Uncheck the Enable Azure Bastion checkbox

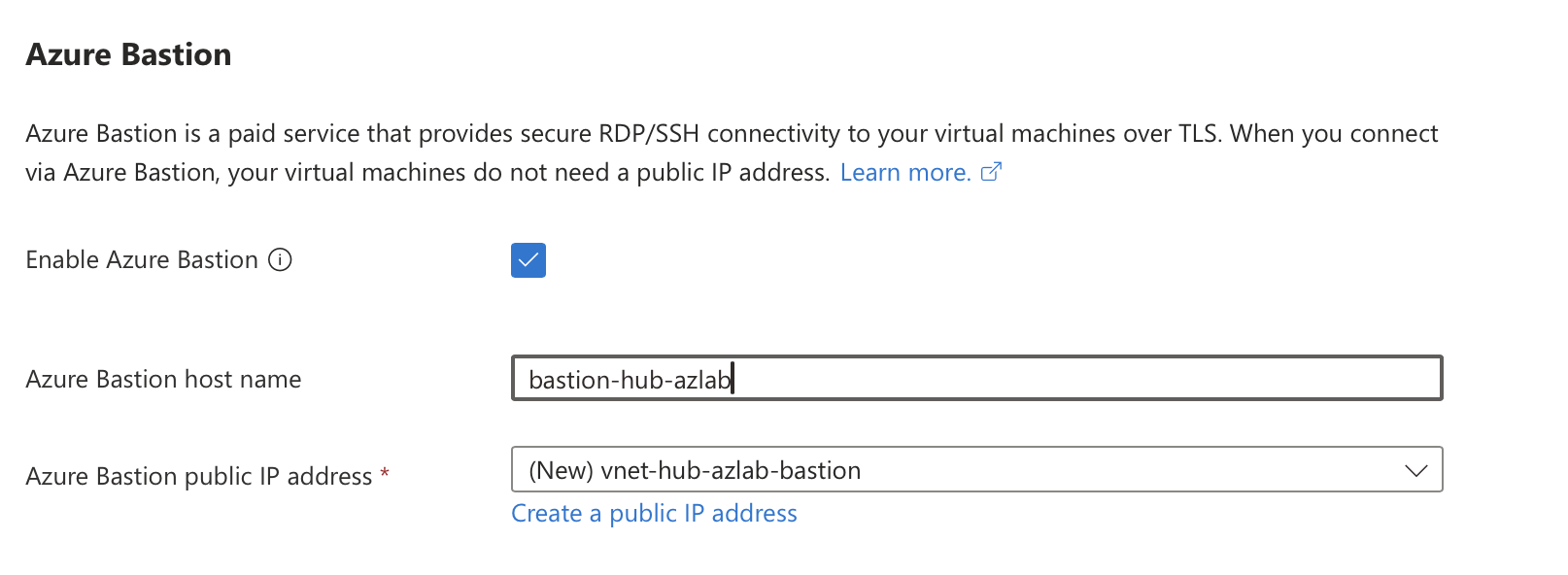click(x=528, y=260)
